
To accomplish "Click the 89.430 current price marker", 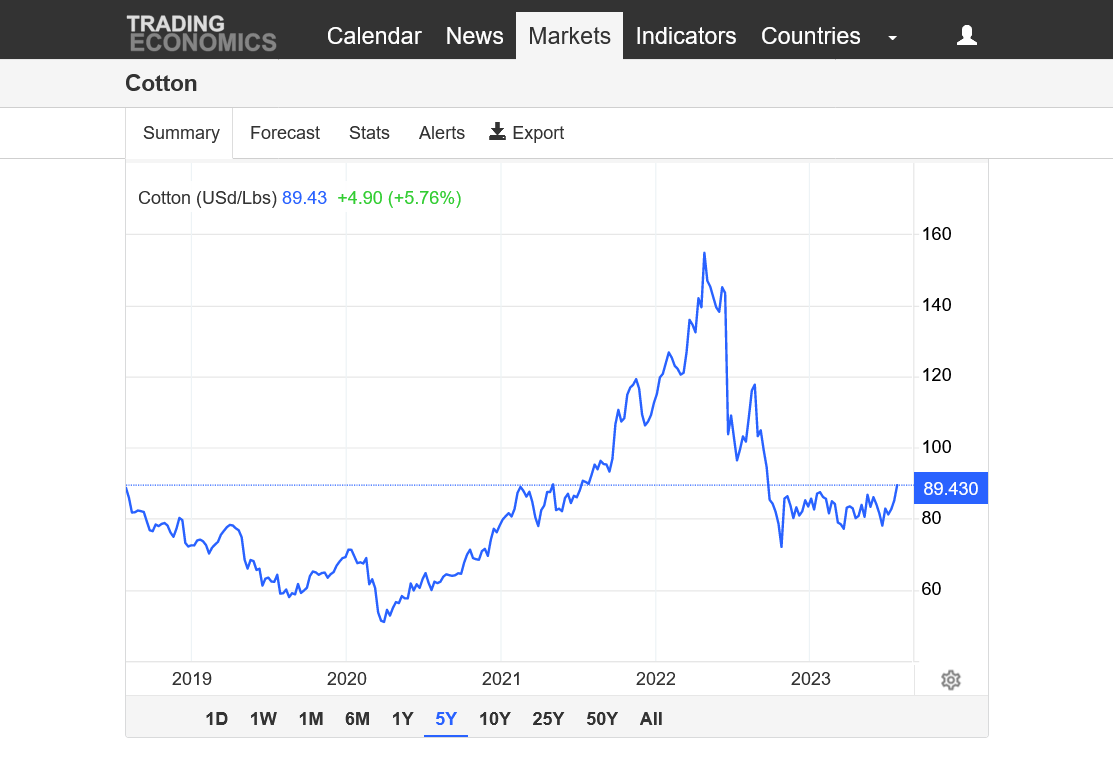I will pyautogui.click(x=950, y=488).
